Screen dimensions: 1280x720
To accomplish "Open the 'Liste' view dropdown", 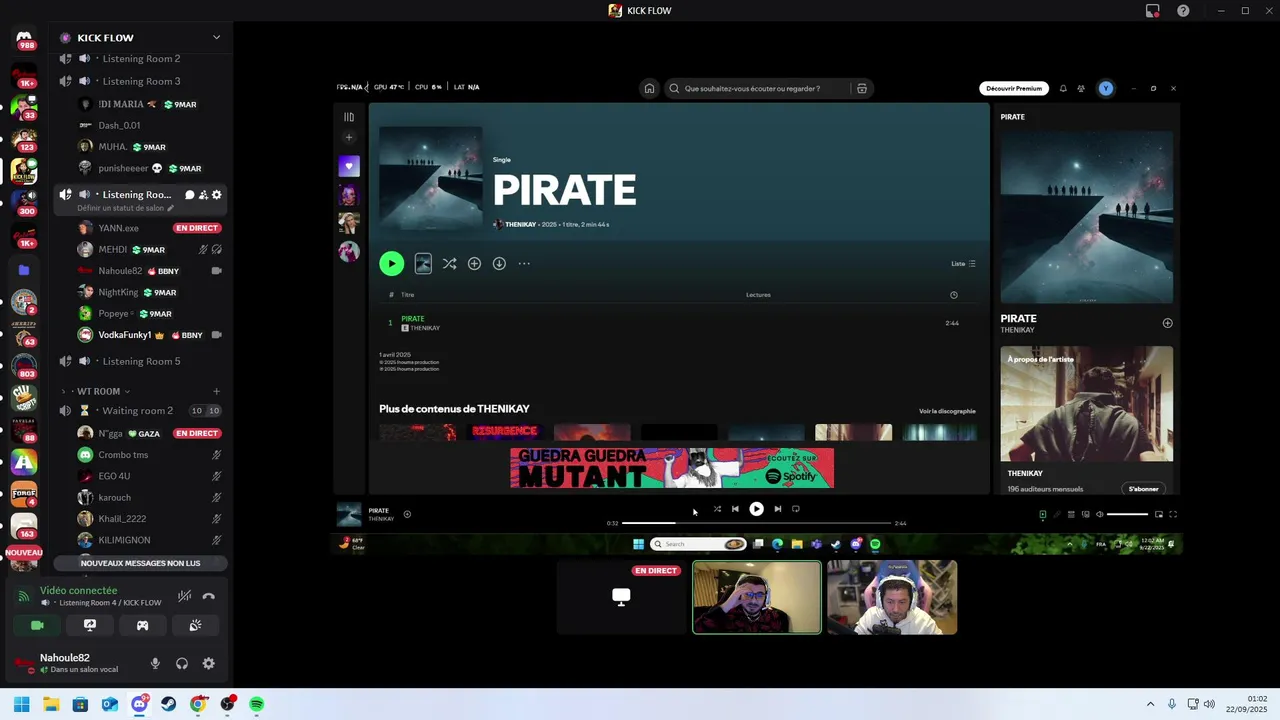I will (963, 264).
